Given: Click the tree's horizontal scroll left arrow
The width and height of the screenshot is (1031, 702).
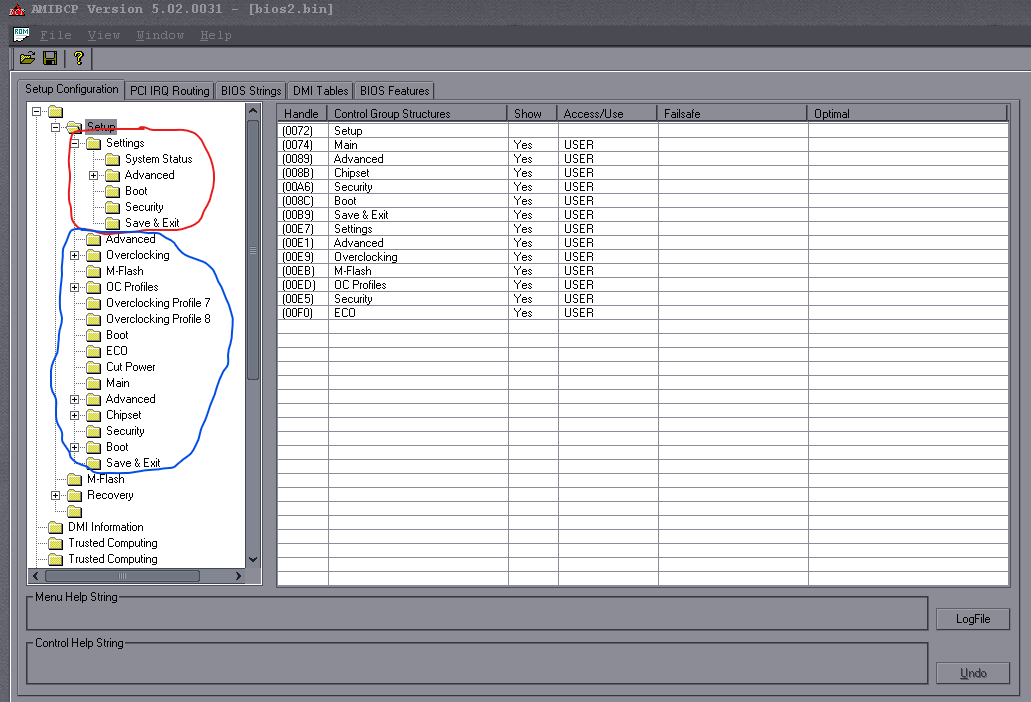Looking at the screenshot, I should tap(36, 576).
